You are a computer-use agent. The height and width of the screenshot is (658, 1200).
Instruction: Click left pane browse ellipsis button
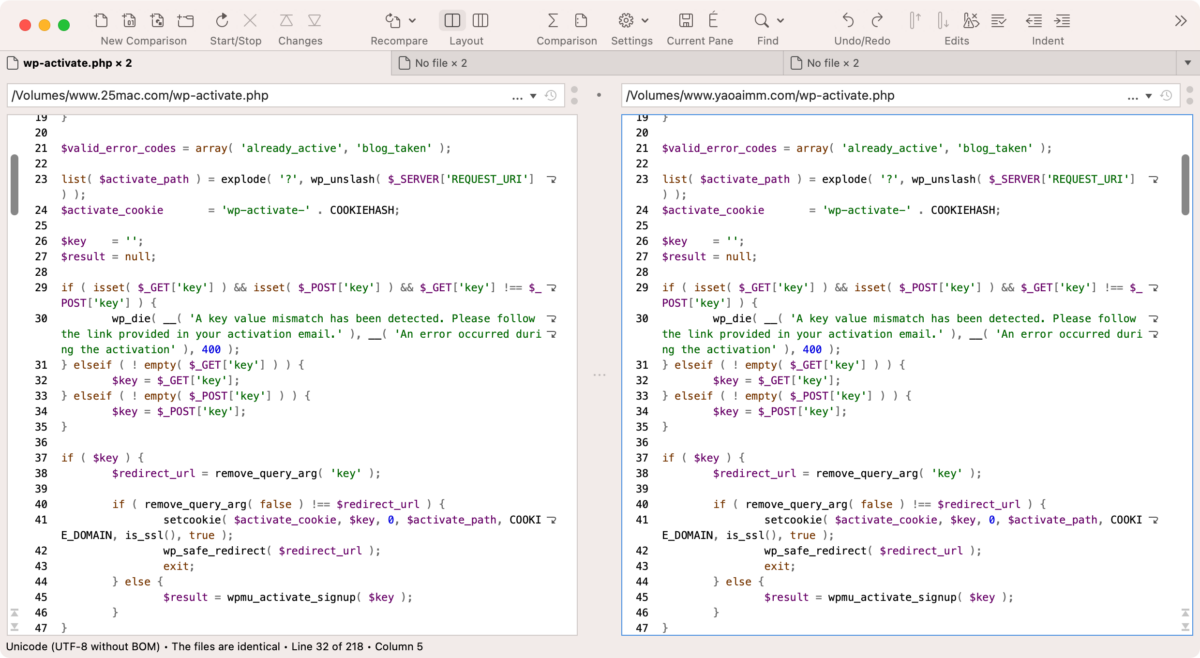tap(517, 97)
